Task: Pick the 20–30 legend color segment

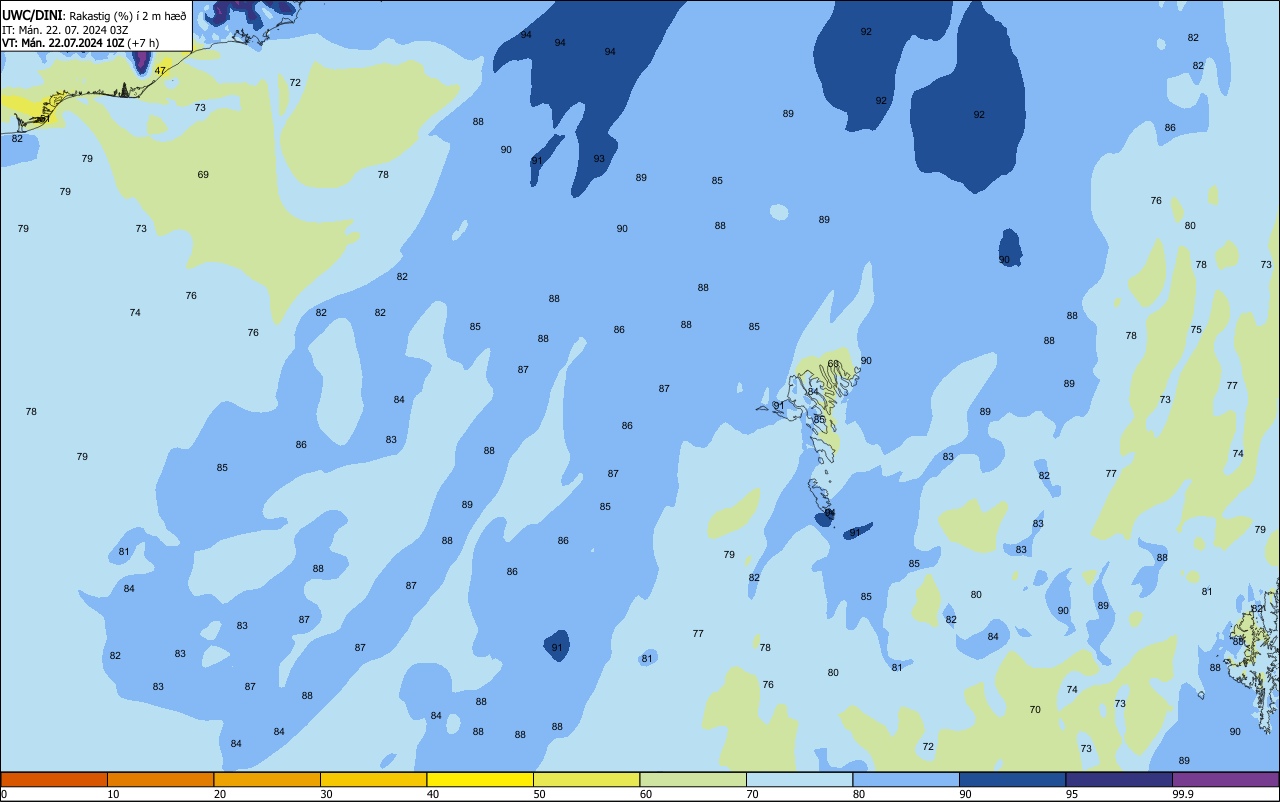Action: [267, 779]
